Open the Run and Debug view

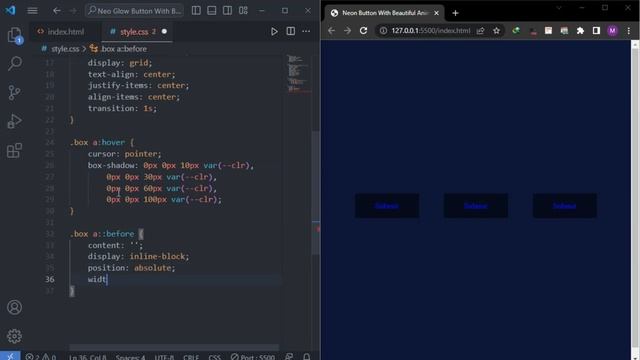click(15, 121)
